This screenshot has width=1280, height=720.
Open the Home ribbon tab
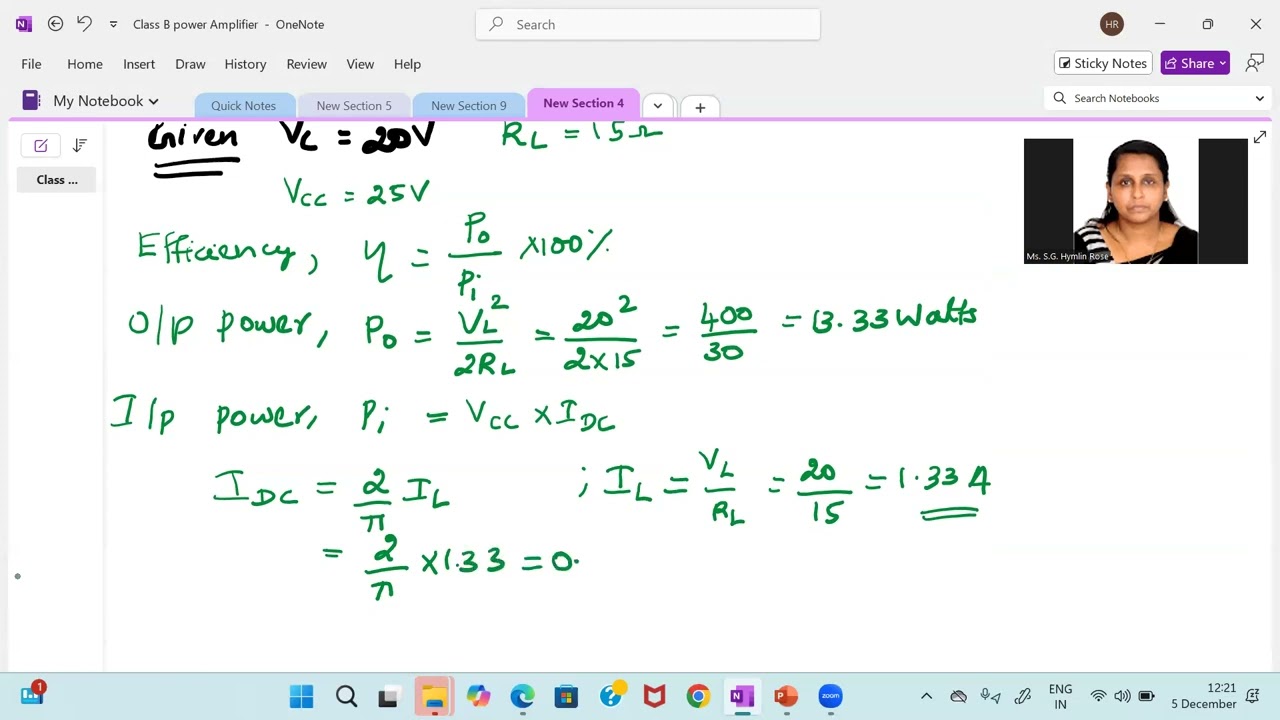click(85, 64)
